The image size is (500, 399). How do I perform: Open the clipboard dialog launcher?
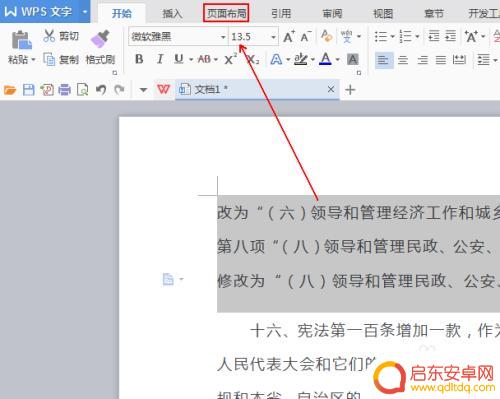[114, 72]
